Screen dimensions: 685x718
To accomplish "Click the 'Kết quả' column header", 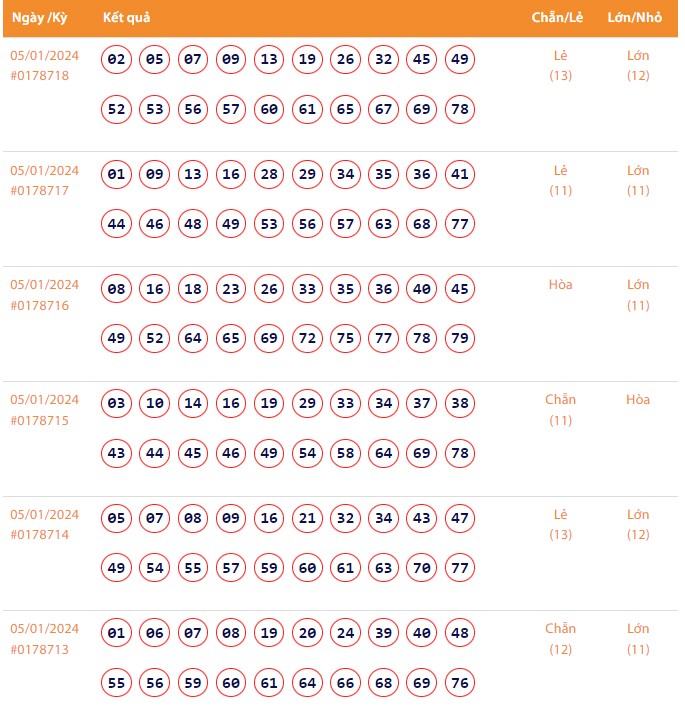I will click(x=126, y=18).
